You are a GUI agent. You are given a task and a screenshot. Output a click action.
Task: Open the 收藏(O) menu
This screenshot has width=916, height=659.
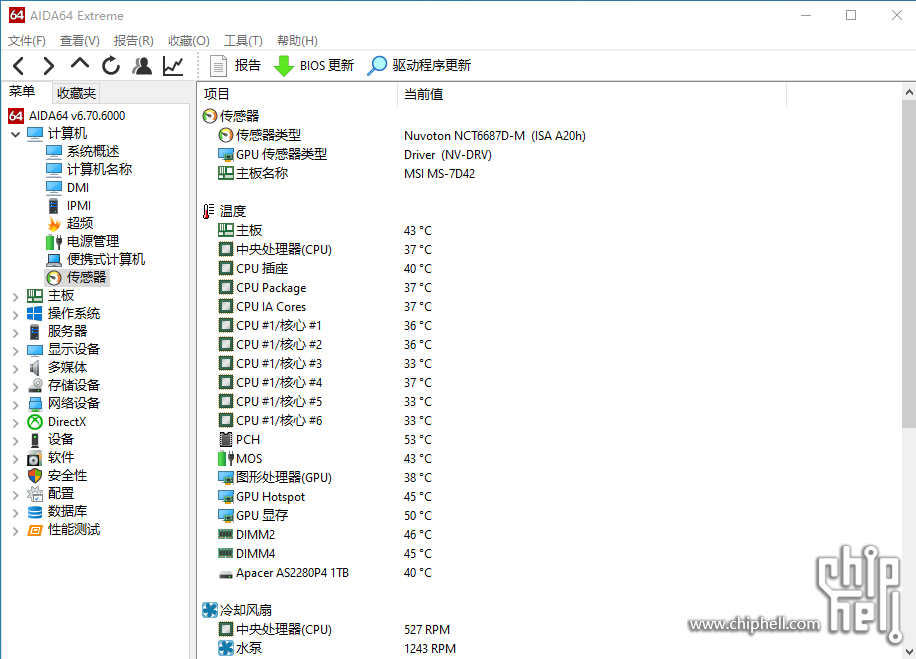(x=188, y=40)
